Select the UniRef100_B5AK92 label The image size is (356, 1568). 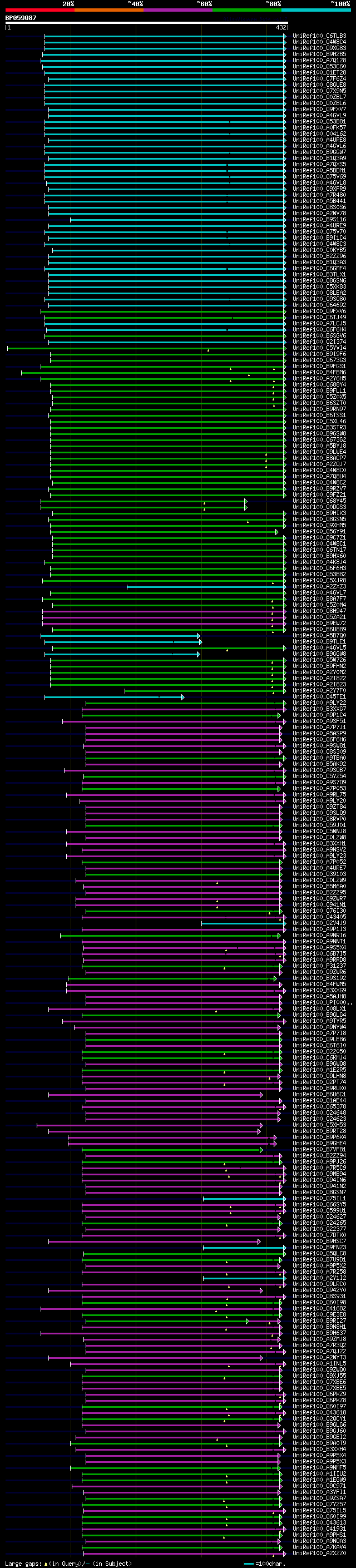click(319, 764)
